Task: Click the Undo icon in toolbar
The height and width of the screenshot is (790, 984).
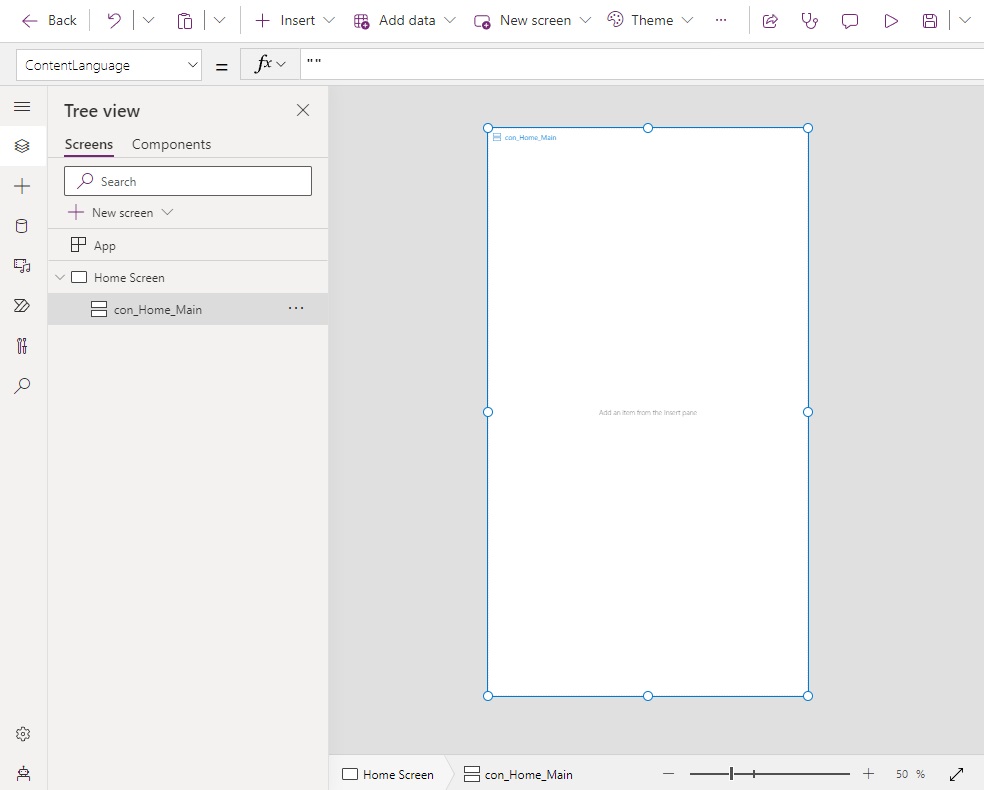Action: point(114,21)
